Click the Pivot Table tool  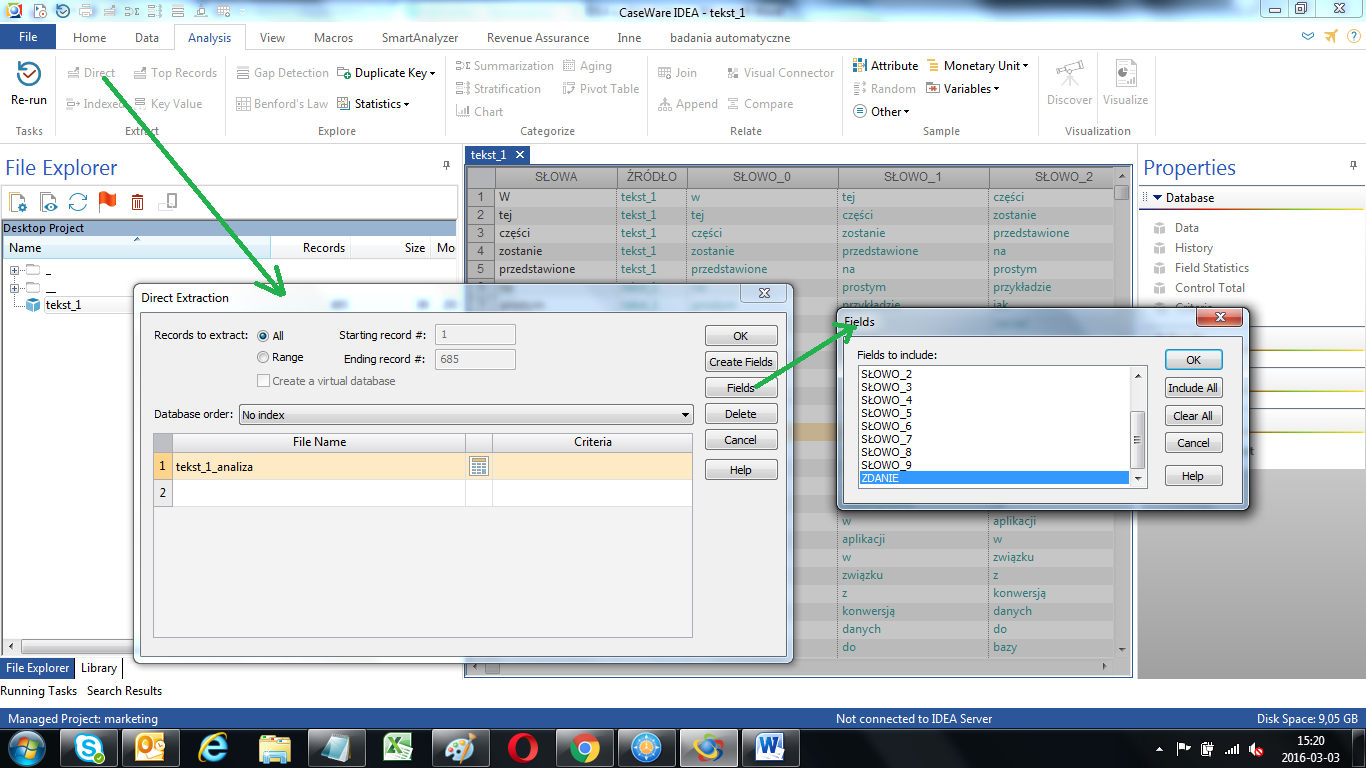point(600,89)
